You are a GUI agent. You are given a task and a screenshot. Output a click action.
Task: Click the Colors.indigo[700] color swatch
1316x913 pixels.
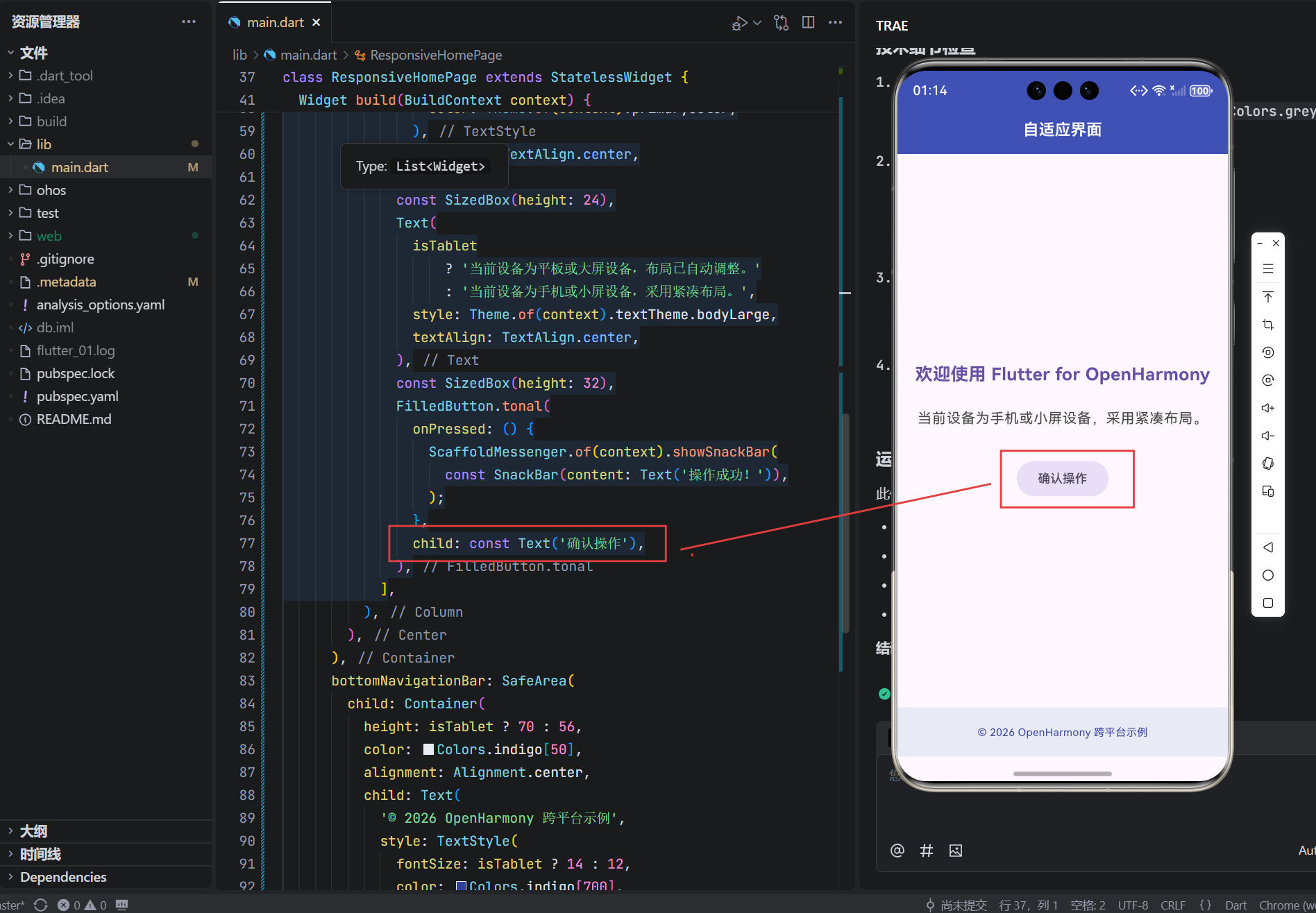[x=461, y=886]
